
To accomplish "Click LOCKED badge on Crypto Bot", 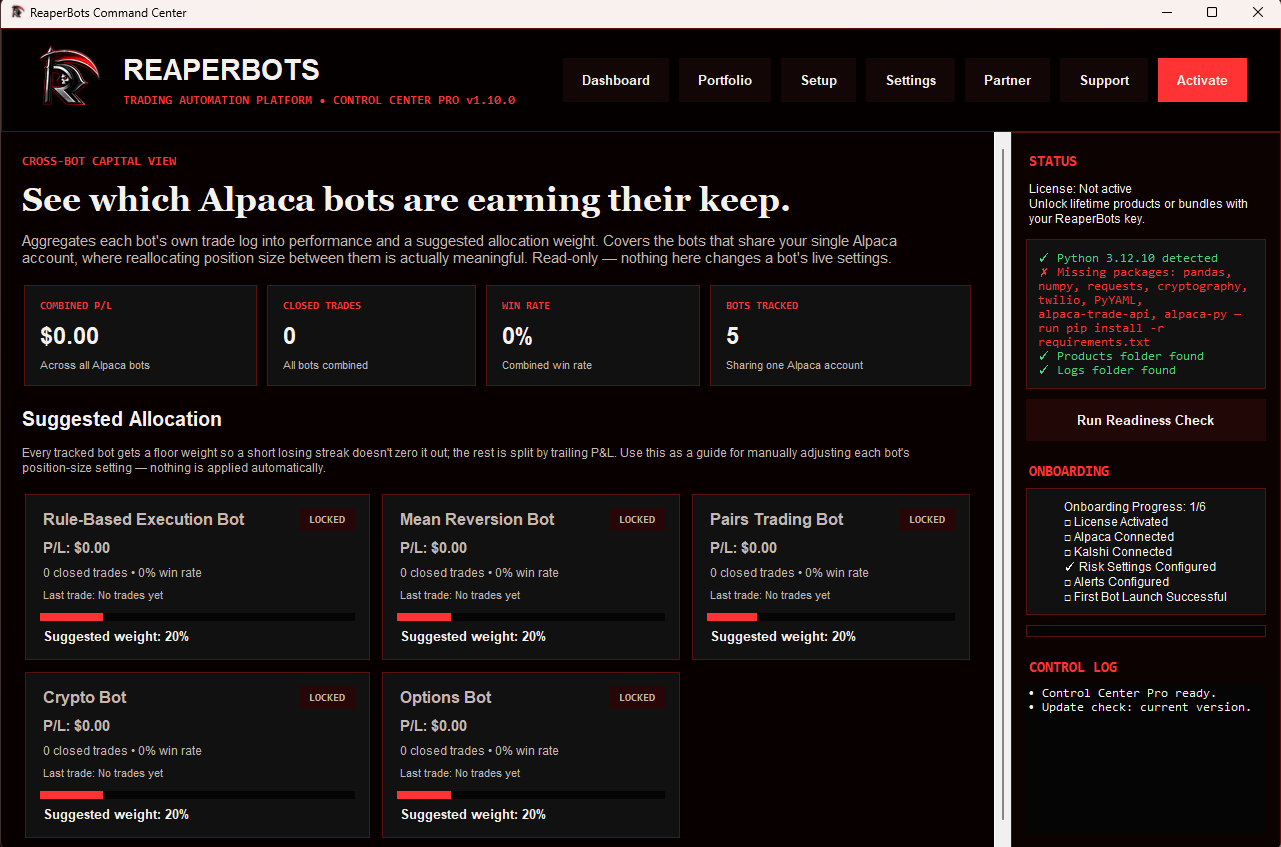I will pyautogui.click(x=327, y=698).
